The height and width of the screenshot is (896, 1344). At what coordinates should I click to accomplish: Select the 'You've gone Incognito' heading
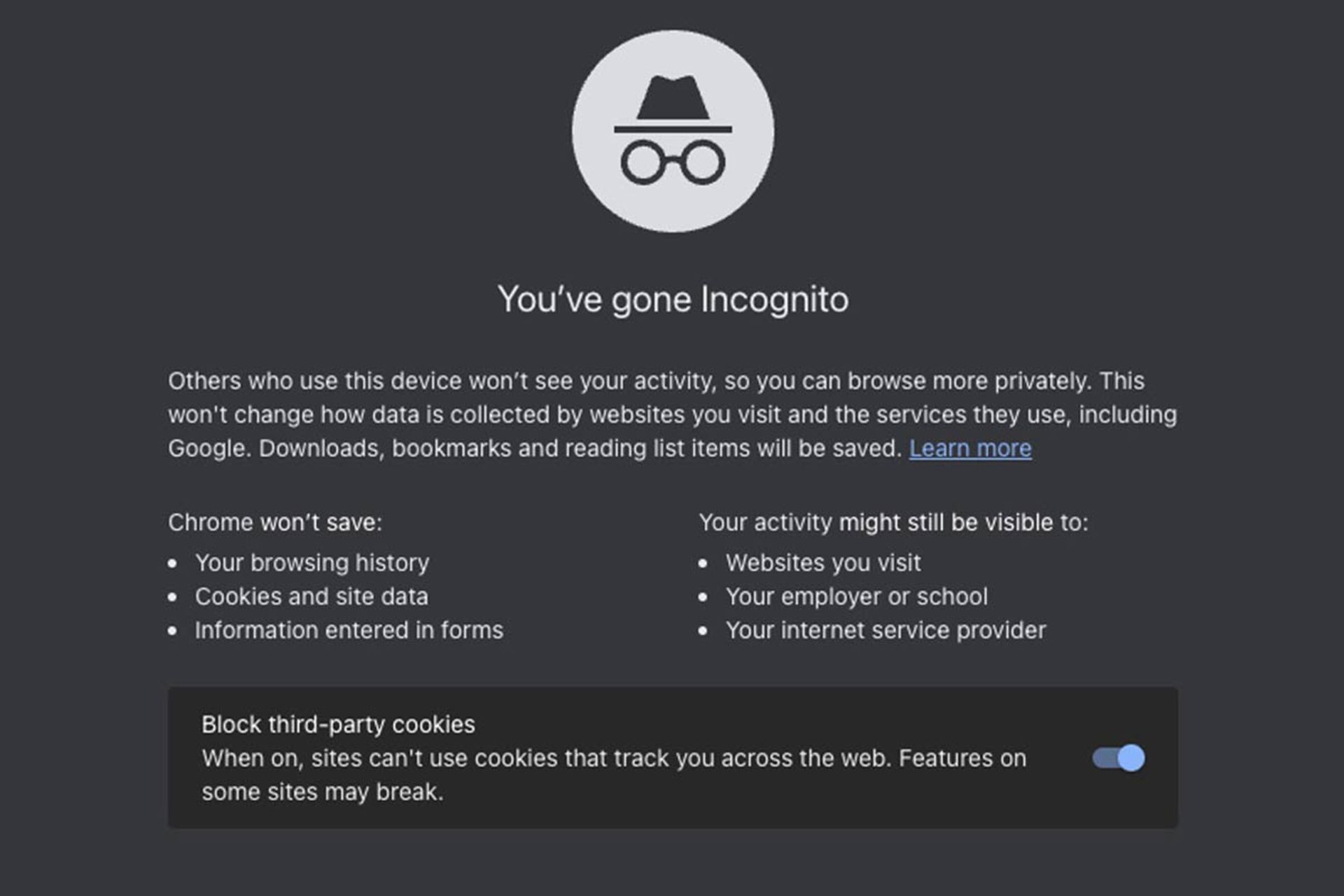(672, 299)
